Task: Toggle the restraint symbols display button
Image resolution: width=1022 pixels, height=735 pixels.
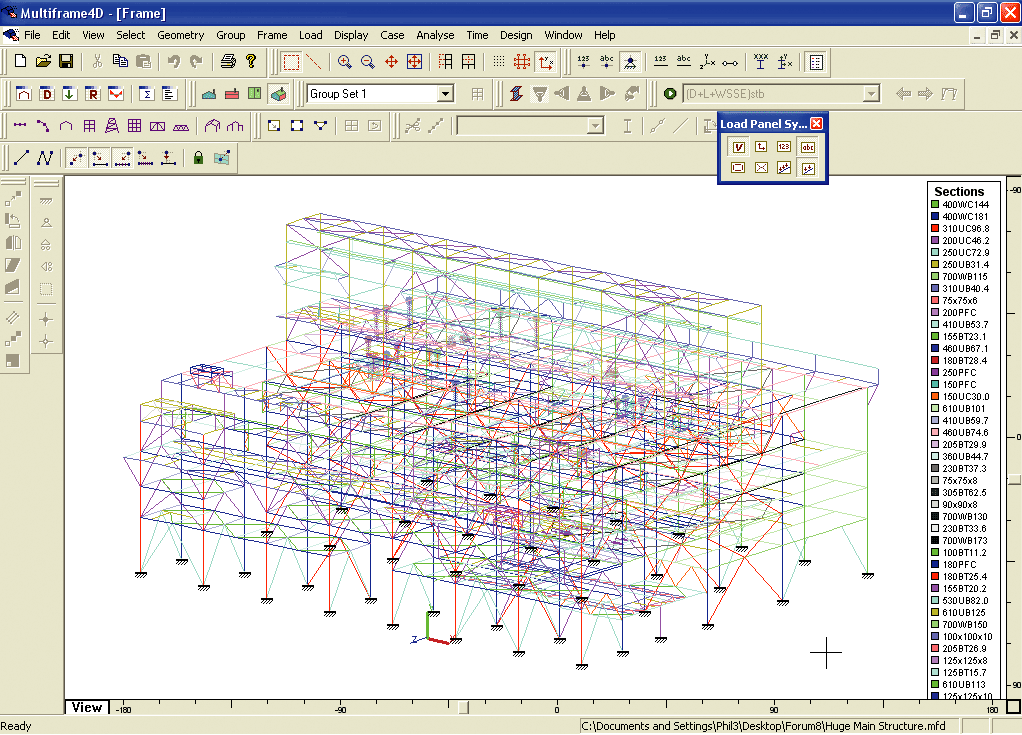Action: tap(631, 62)
